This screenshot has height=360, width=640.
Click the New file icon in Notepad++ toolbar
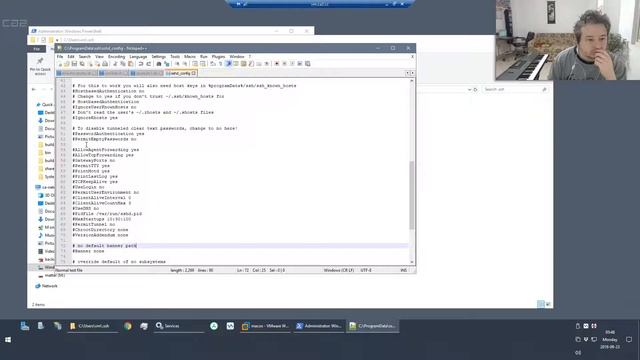pos(60,64)
